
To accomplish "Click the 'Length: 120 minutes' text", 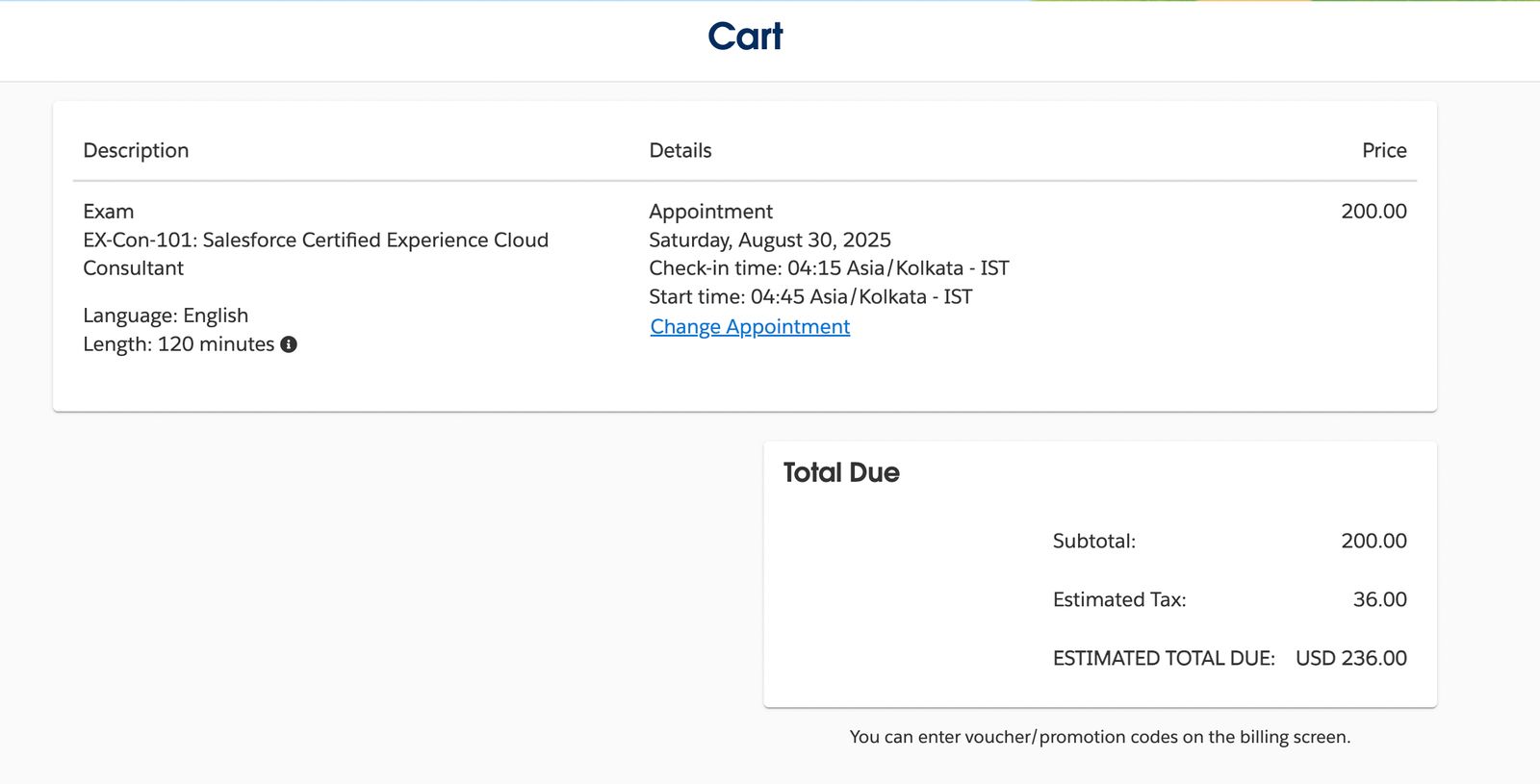I will pos(179,344).
